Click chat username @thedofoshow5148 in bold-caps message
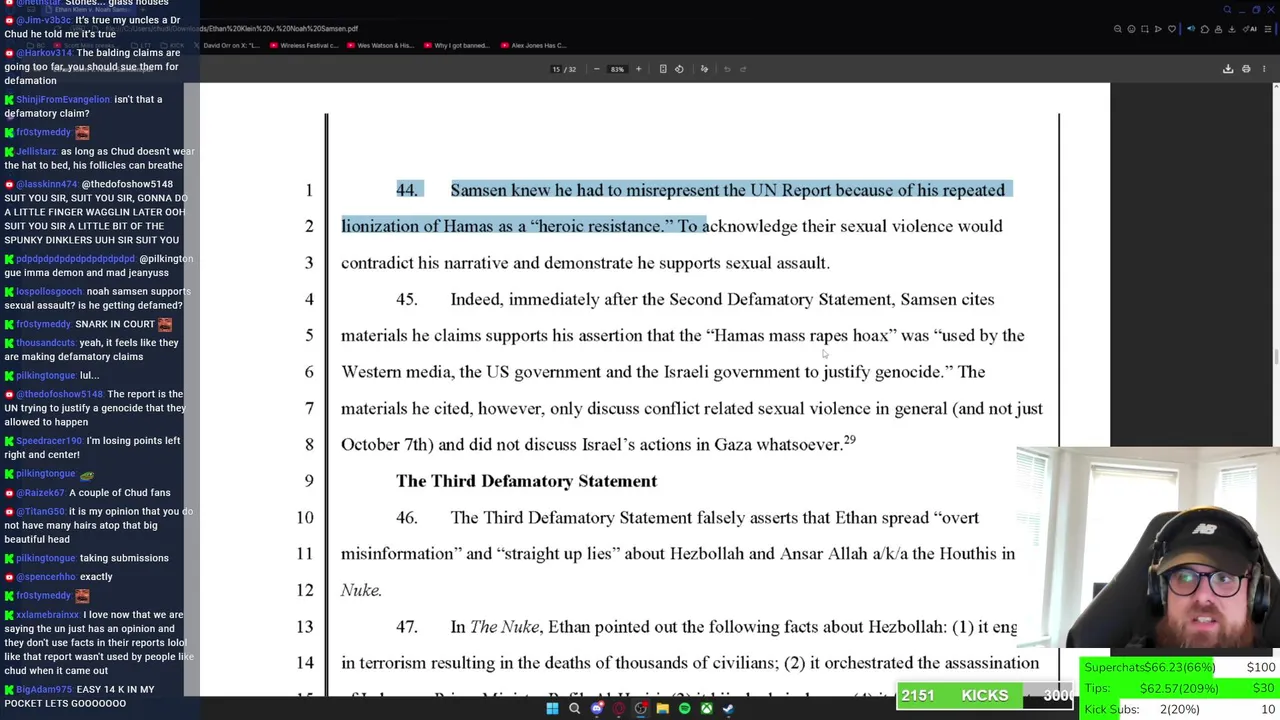Viewport: 1280px width, 720px height. (127, 184)
